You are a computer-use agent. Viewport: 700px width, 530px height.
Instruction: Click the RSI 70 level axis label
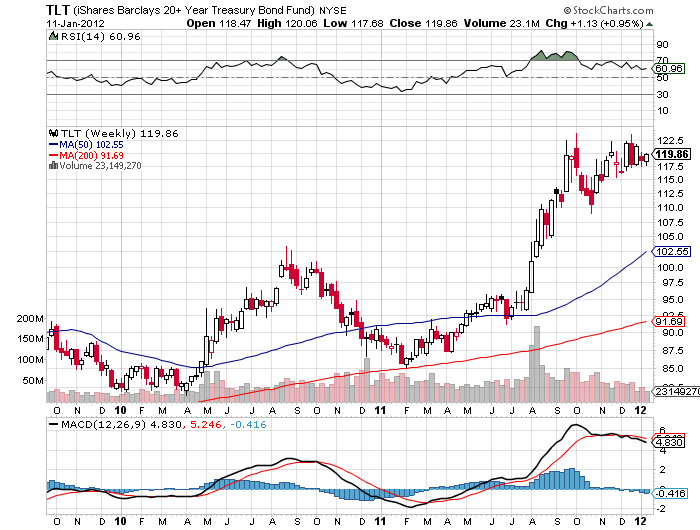tap(662, 59)
